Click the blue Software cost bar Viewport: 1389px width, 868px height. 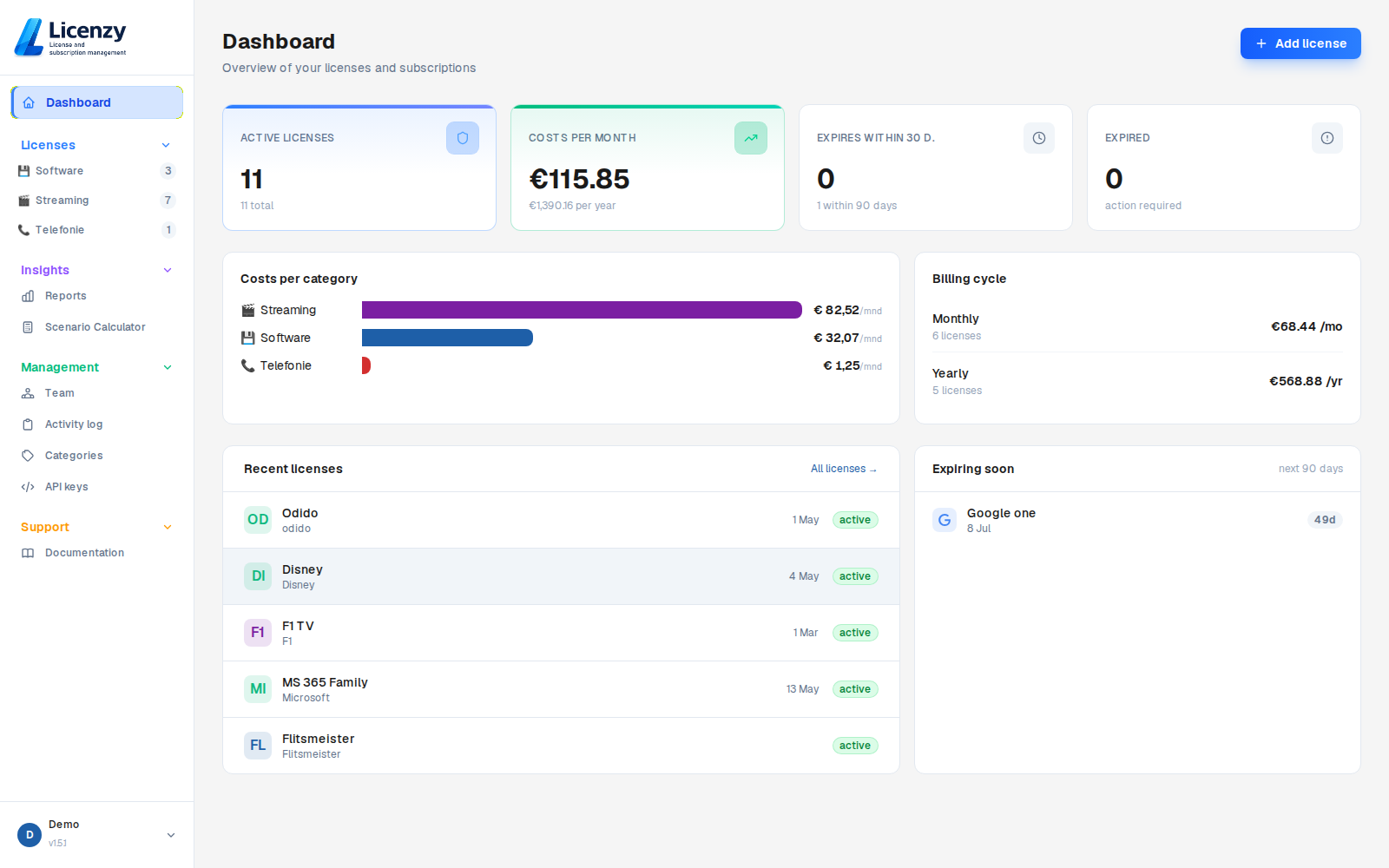coord(447,338)
